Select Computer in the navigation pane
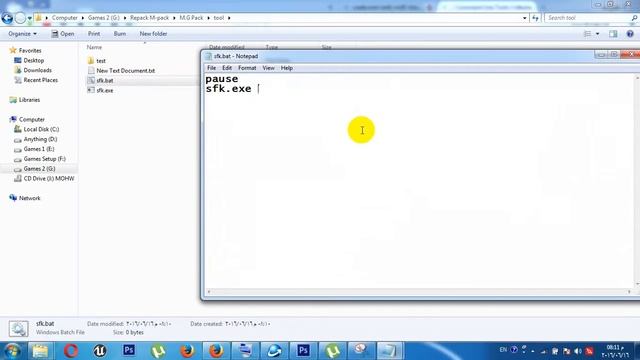The image size is (640, 360). coord(32,120)
